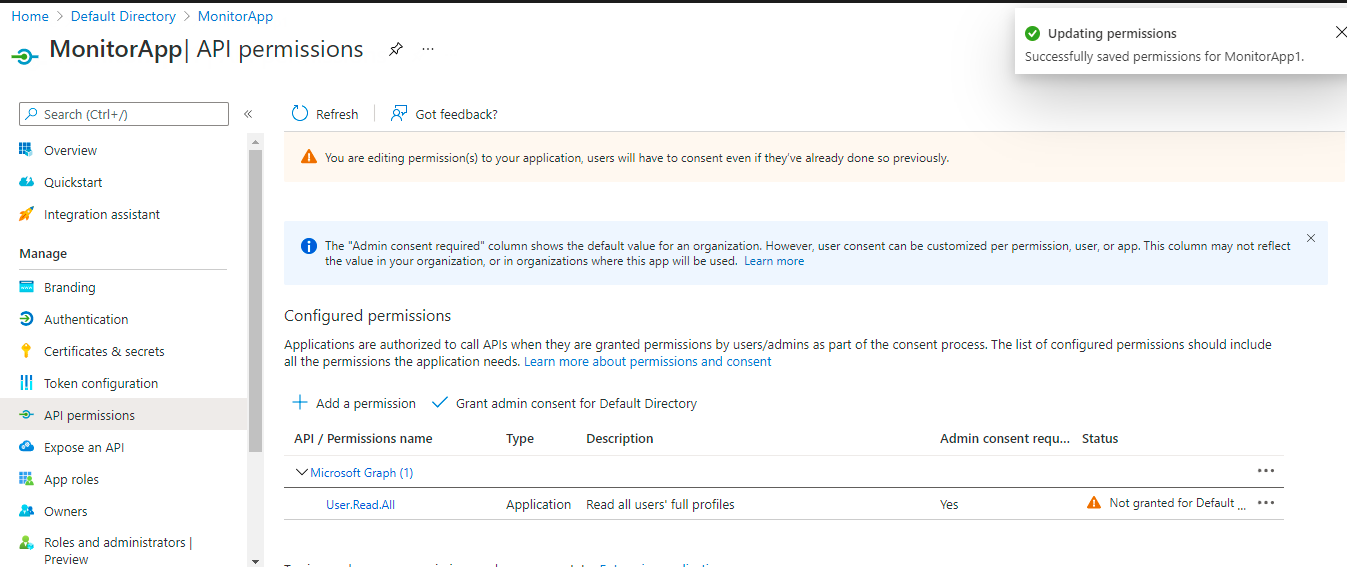Viewport: 1347px width, 567px height.
Task: Go to Home breadcrumb
Action: [30, 16]
